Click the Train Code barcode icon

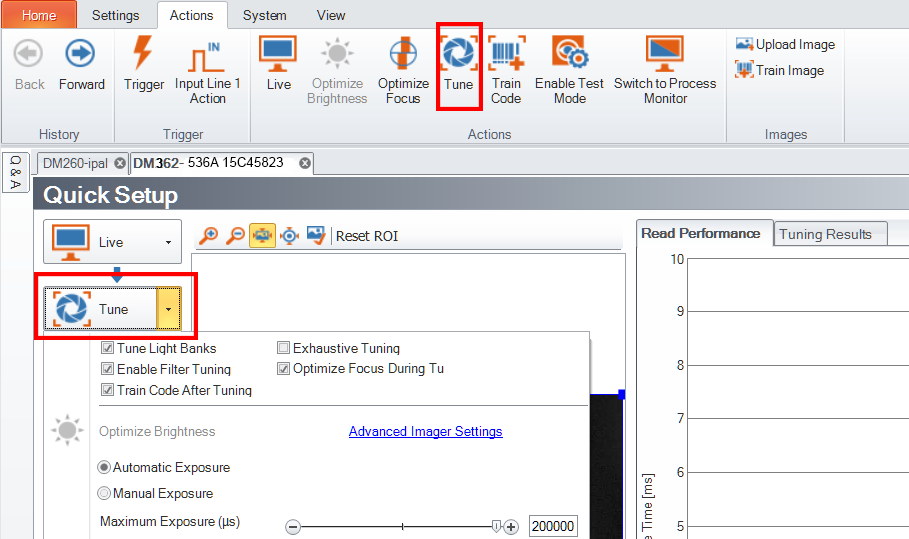pos(506,54)
